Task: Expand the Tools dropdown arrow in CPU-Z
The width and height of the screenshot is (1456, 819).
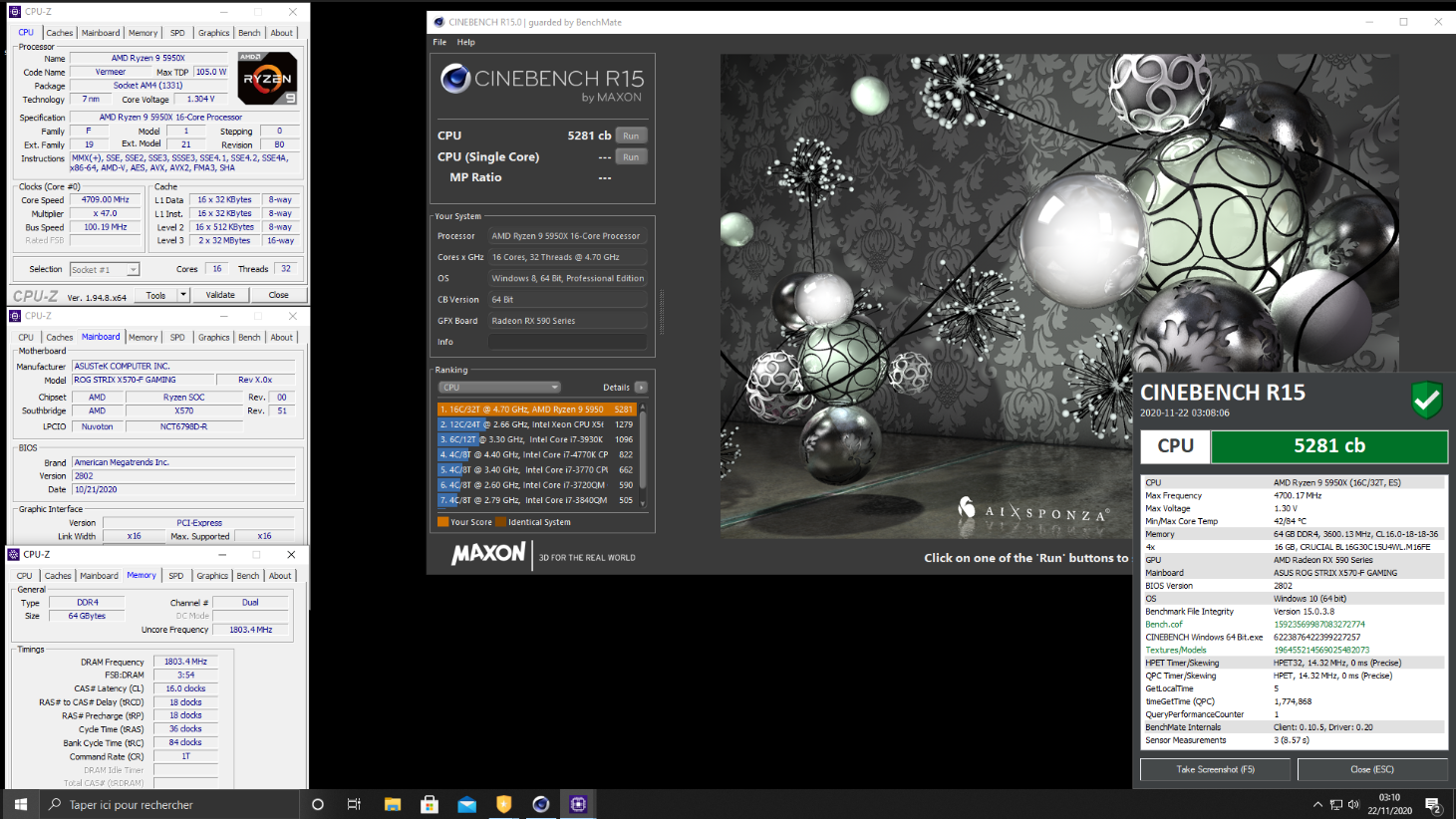Action: (183, 295)
